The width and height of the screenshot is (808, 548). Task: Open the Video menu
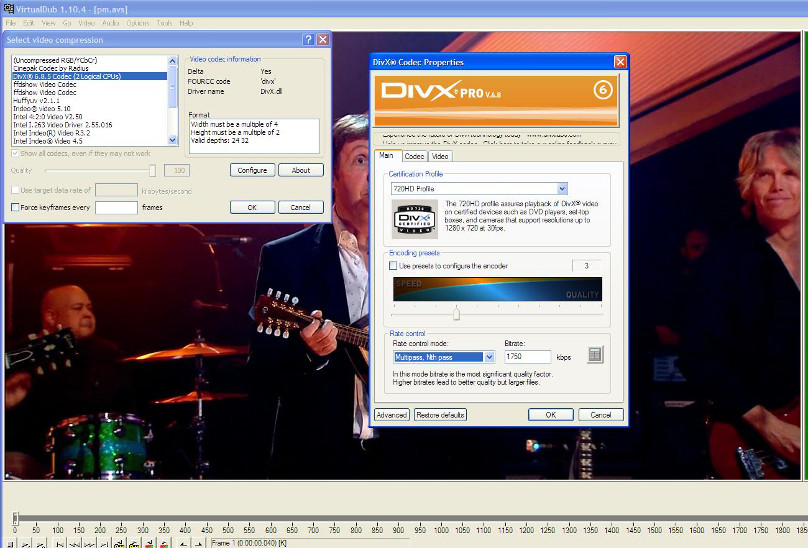(86, 23)
